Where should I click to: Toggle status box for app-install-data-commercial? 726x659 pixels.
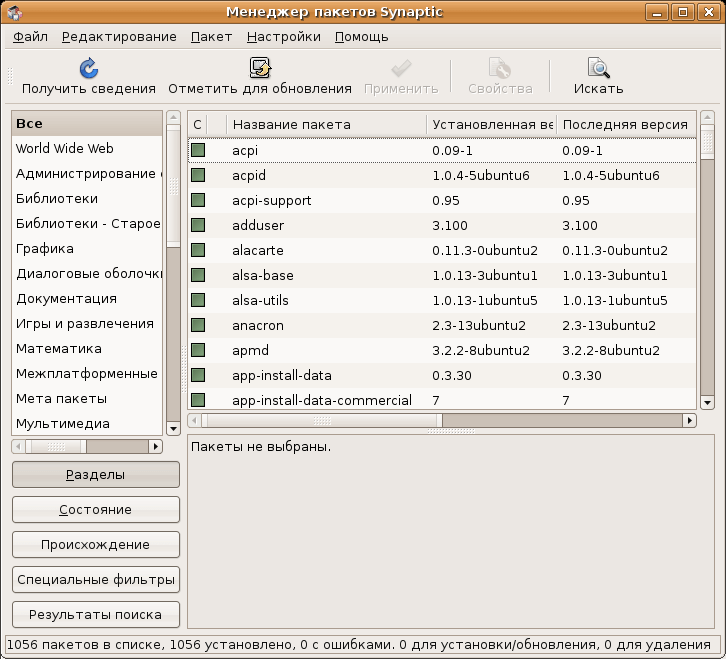tap(198, 400)
